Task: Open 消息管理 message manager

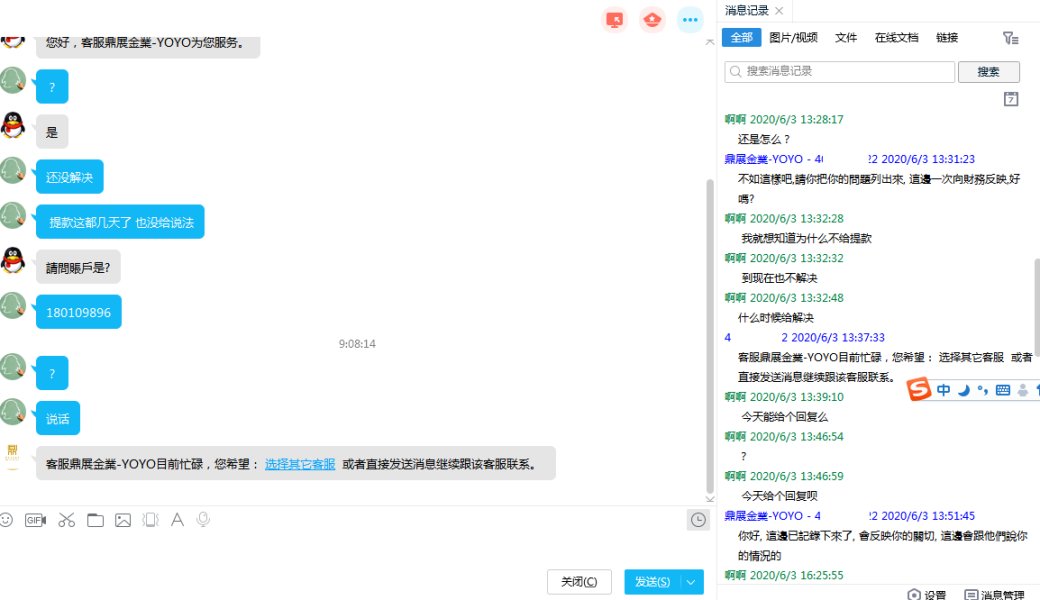Action: pos(995,595)
